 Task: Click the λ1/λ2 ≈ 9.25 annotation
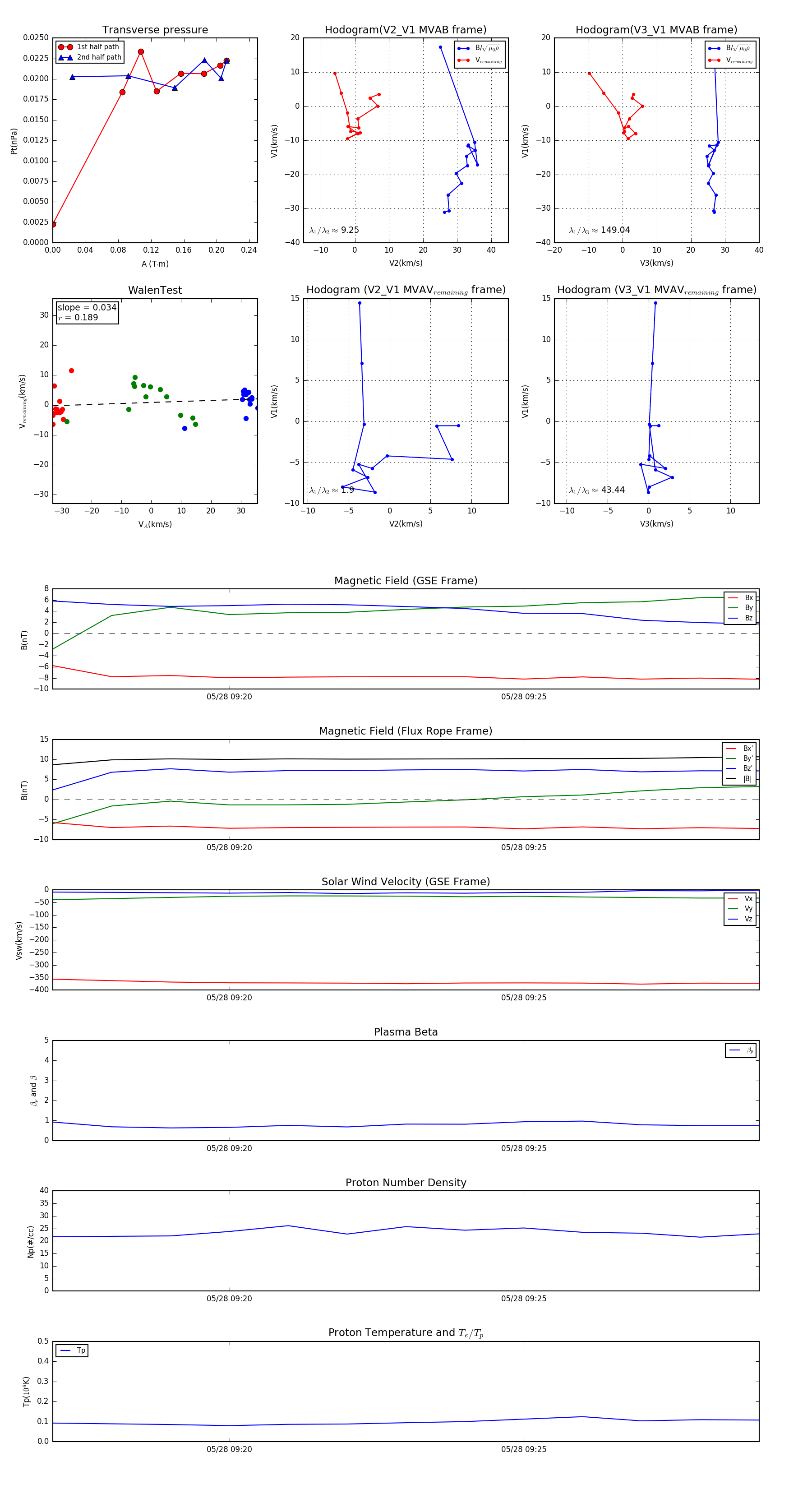tap(334, 230)
